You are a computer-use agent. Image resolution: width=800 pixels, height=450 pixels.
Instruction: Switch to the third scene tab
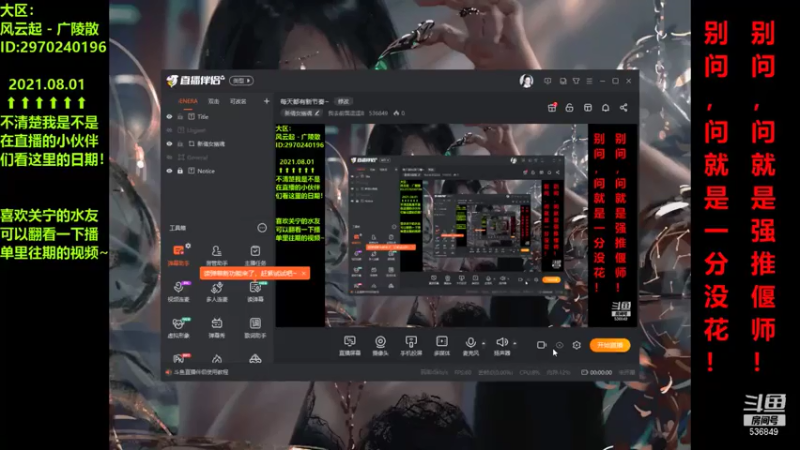pos(238,102)
